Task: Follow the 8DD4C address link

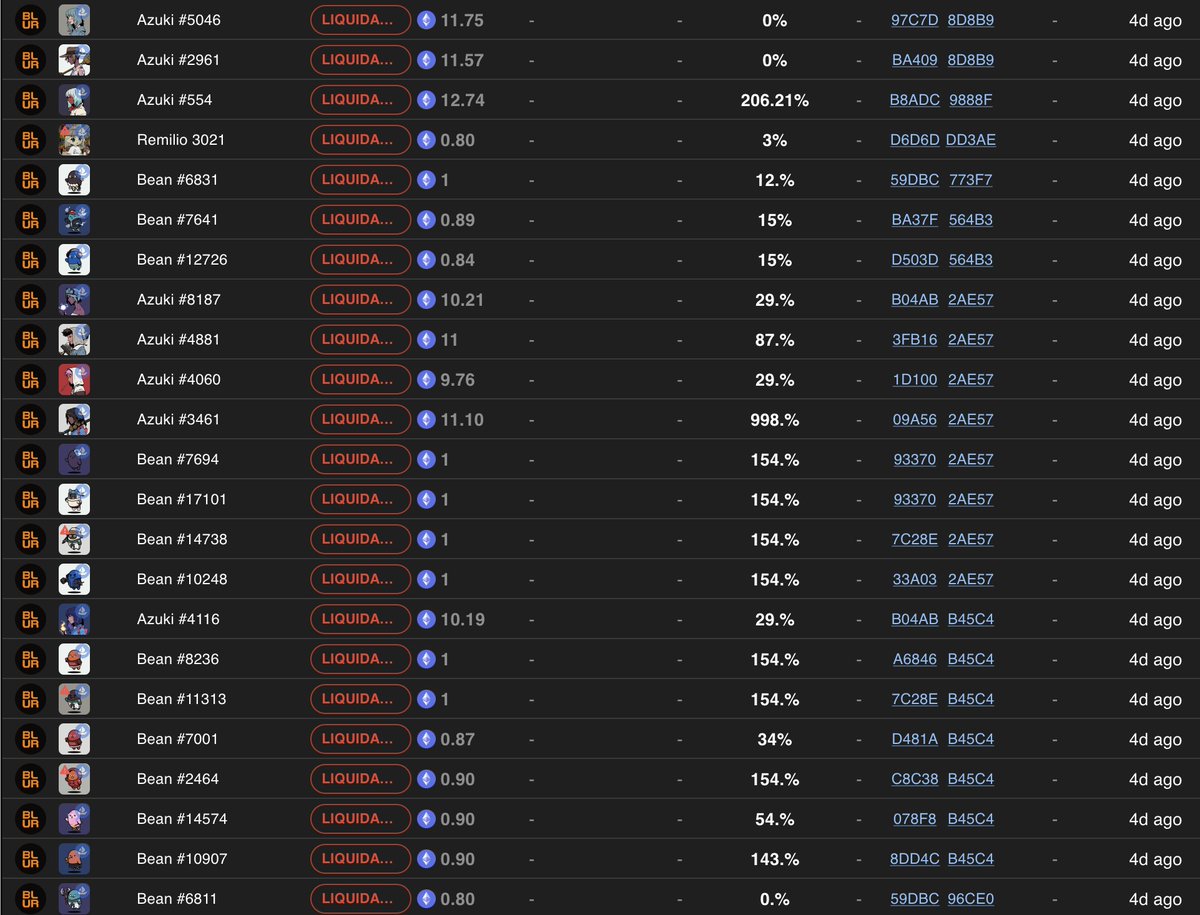Action: click(915, 859)
